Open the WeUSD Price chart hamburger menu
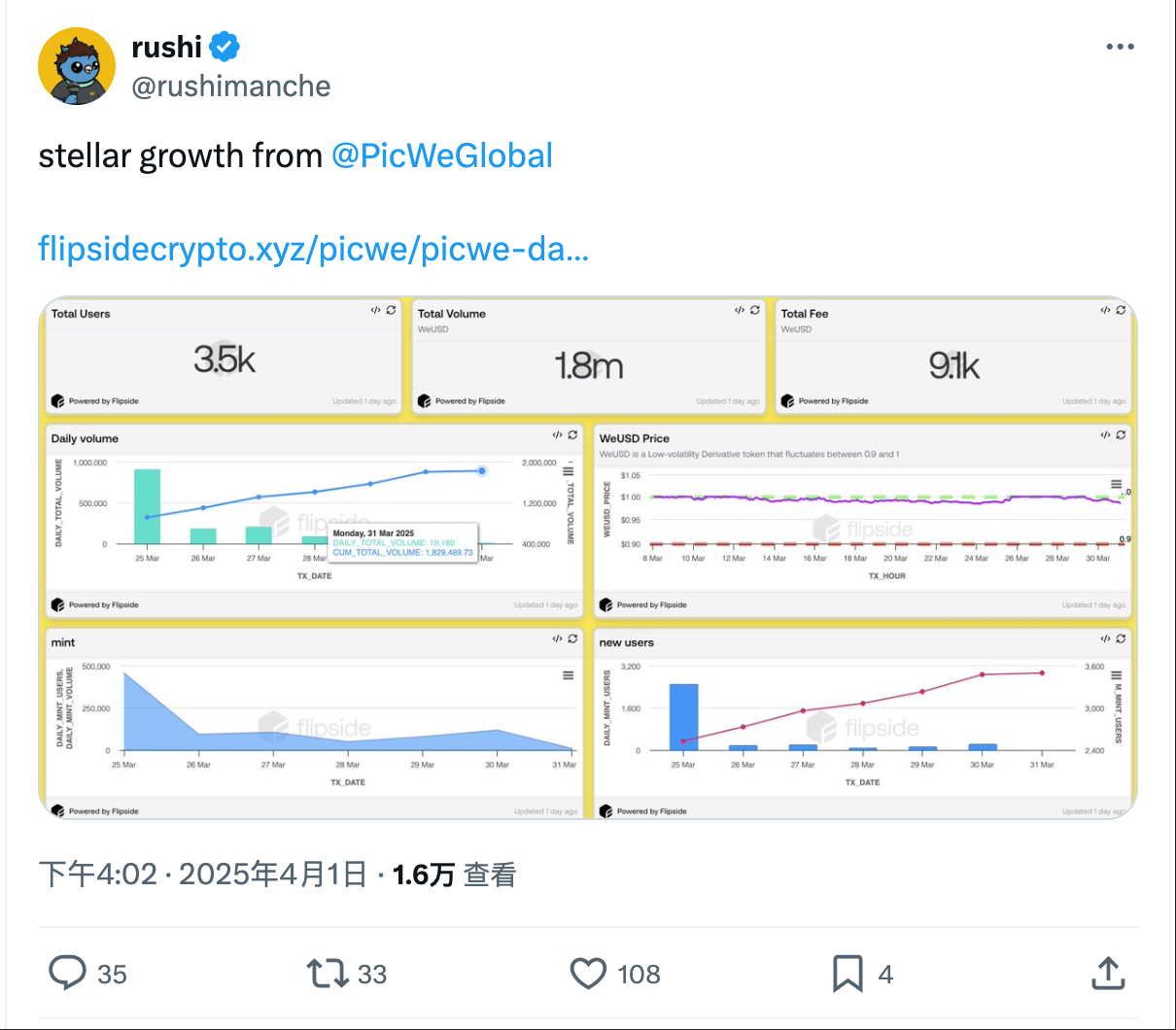1176x1030 pixels. pyautogui.click(x=1116, y=484)
